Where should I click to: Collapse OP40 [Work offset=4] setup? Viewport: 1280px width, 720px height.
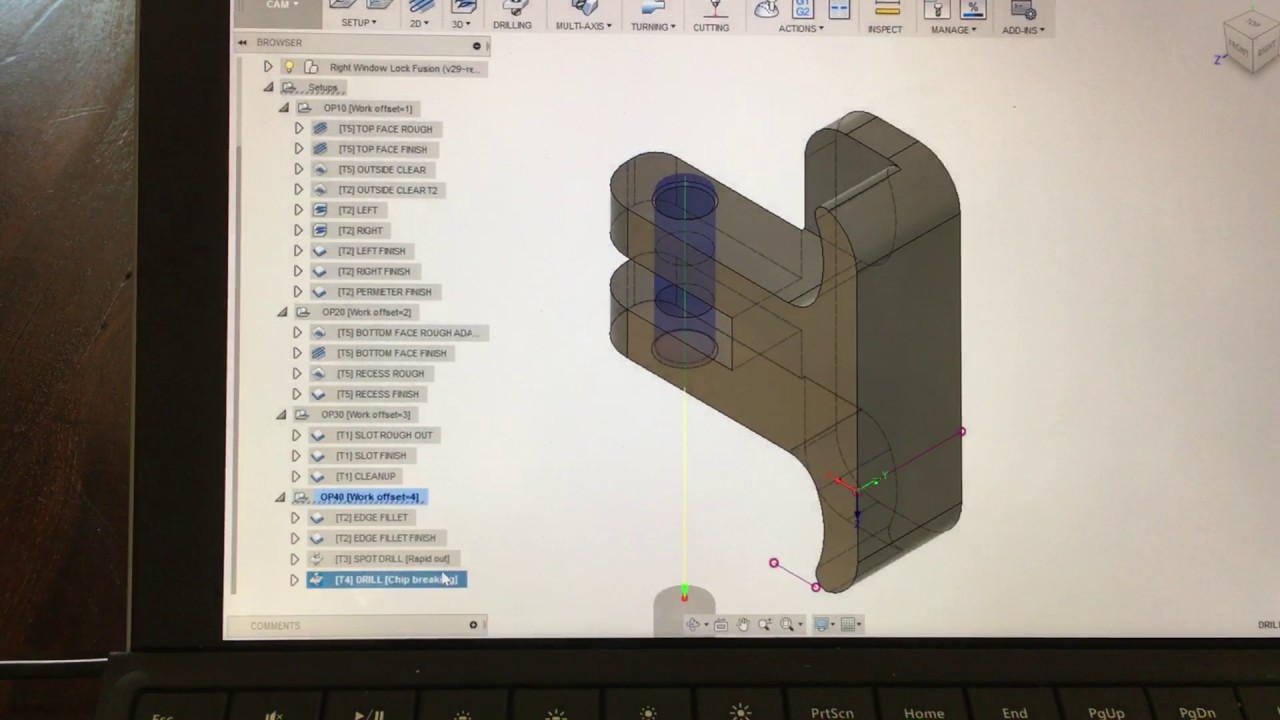(x=281, y=497)
